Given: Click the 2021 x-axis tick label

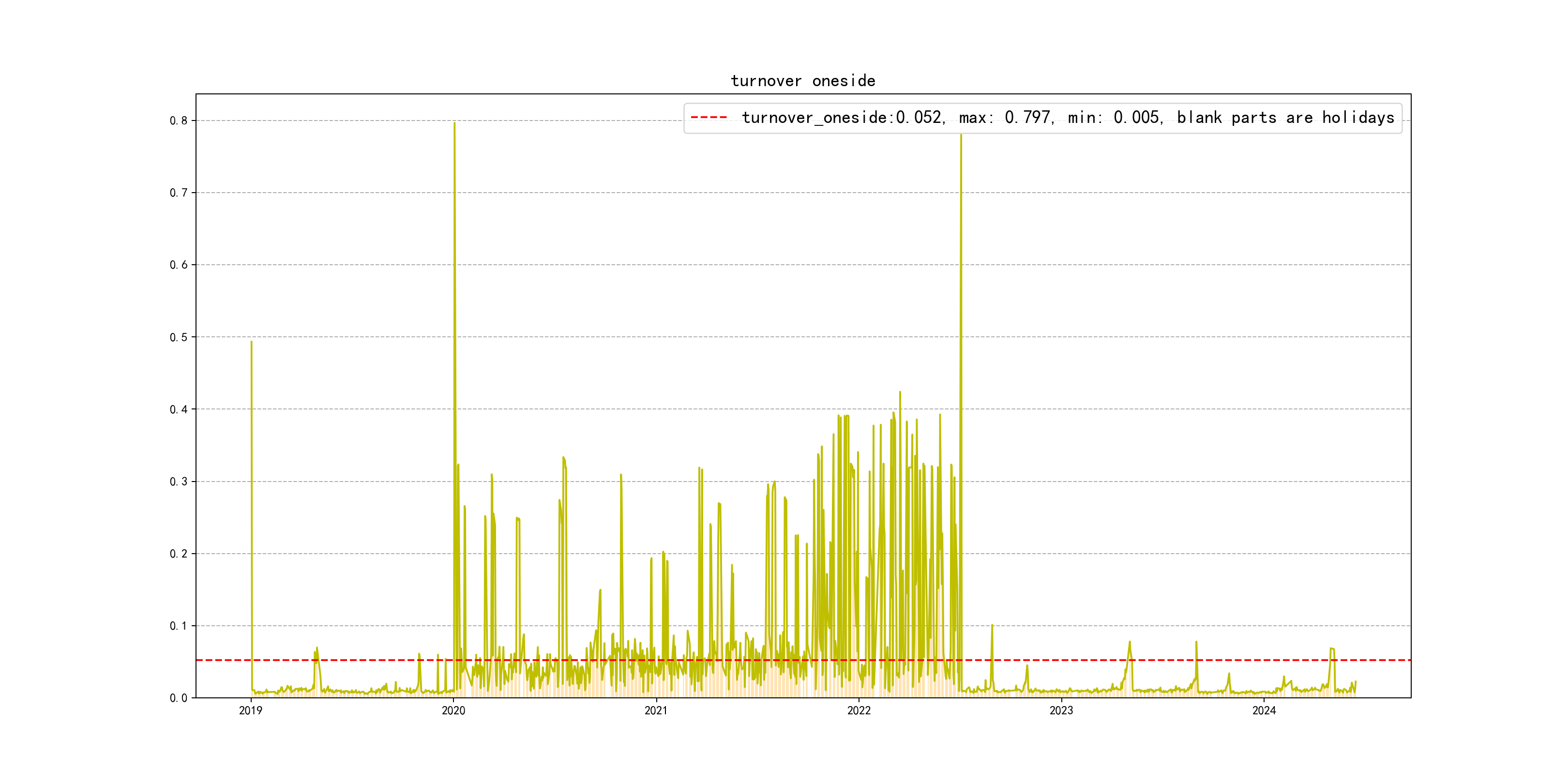Looking at the screenshot, I should 656,710.
